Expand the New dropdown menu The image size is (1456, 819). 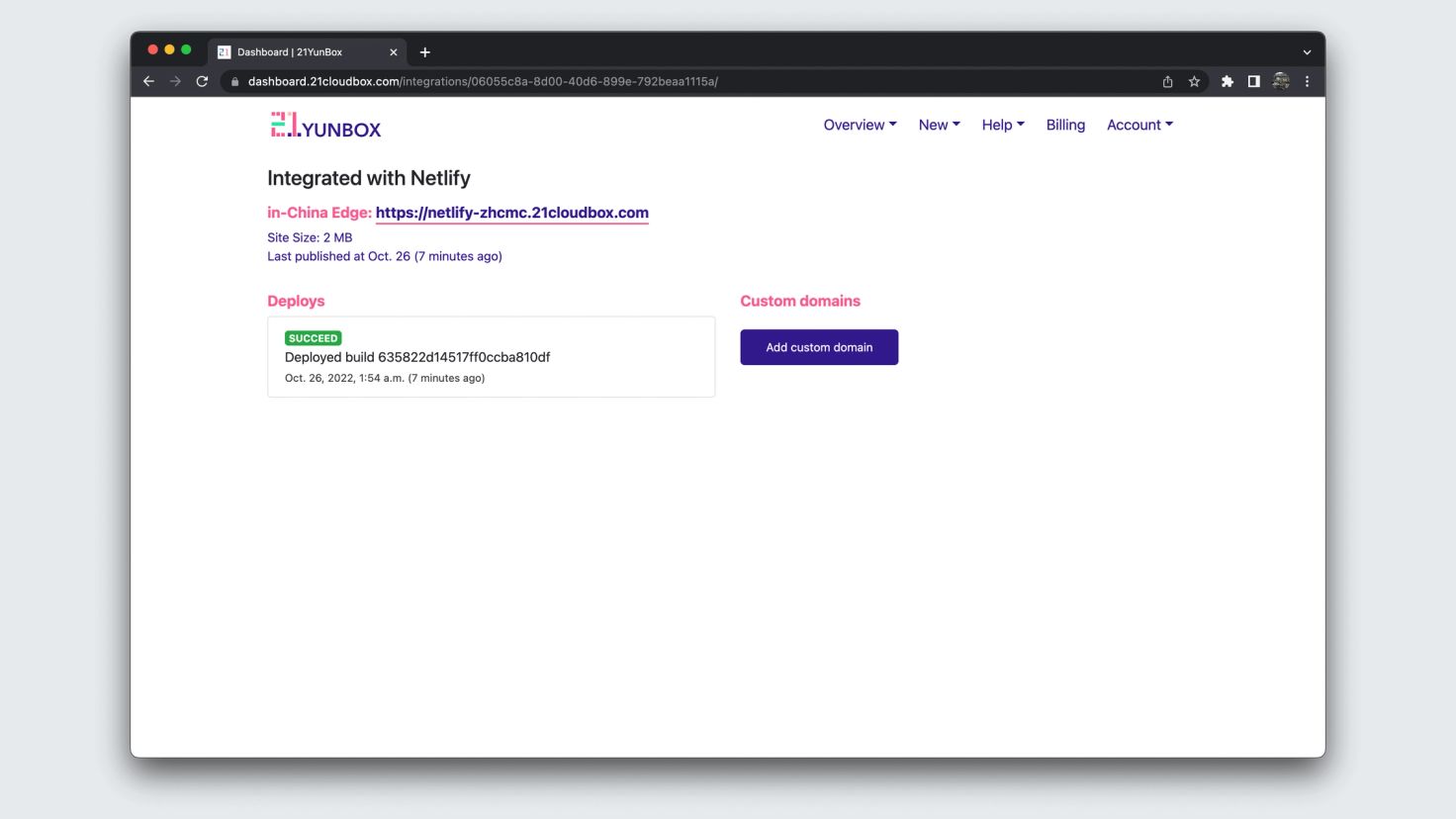coord(939,125)
